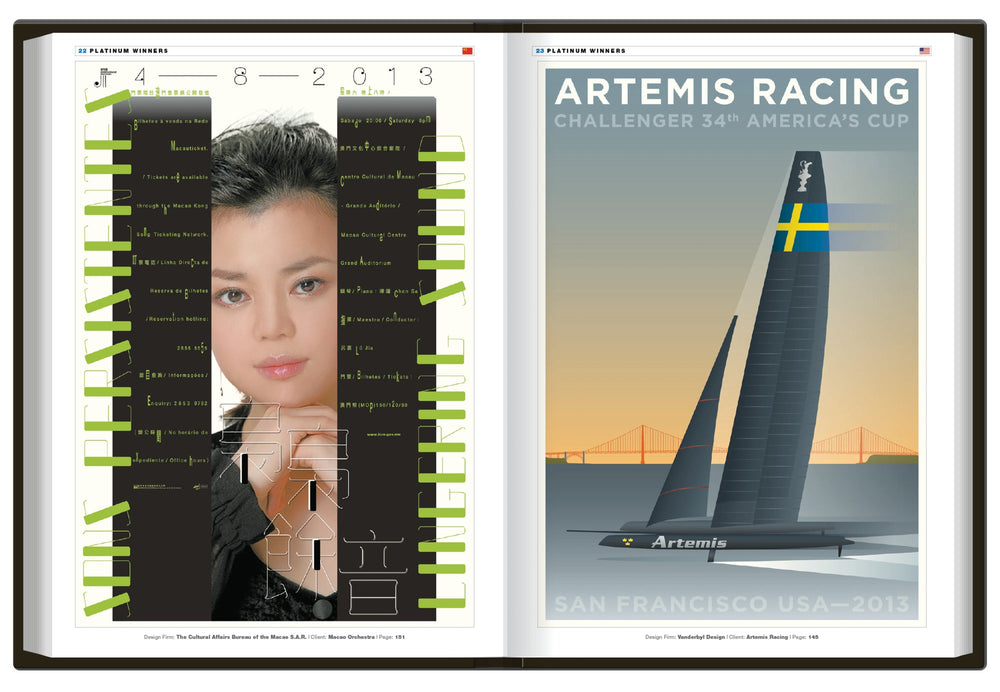The image size is (1000, 692).
Task: Click the Challenger 34th America's Cup subtitle
Action: point(732,122)
